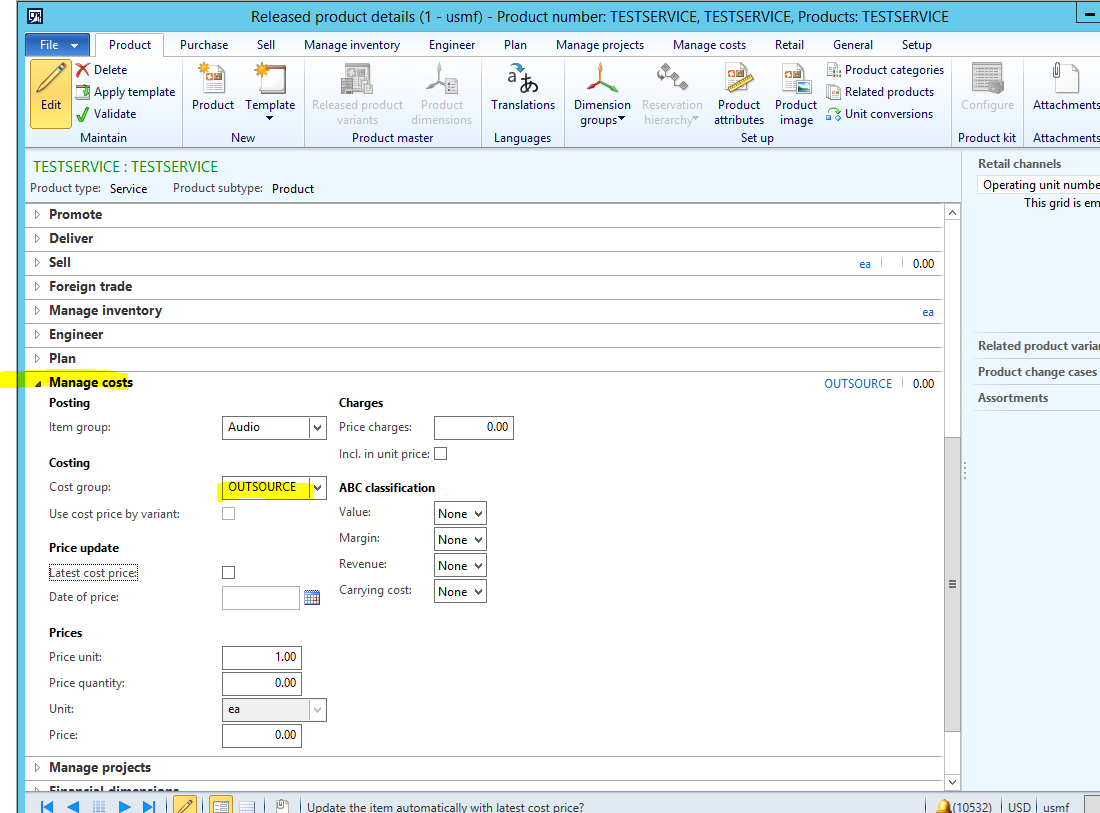
Task: Open the Date of price calendar icon
Action: (x=312, y=598)
